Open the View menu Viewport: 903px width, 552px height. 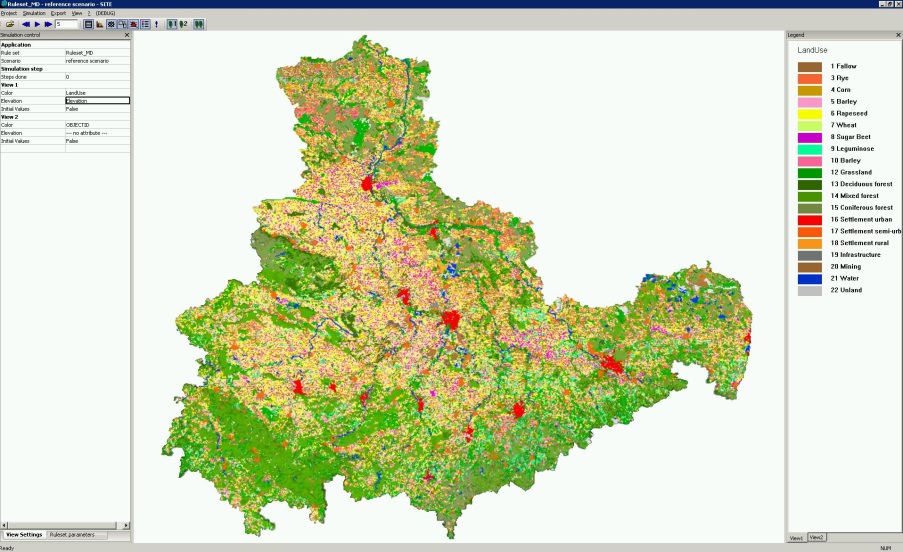coord(77,13)
